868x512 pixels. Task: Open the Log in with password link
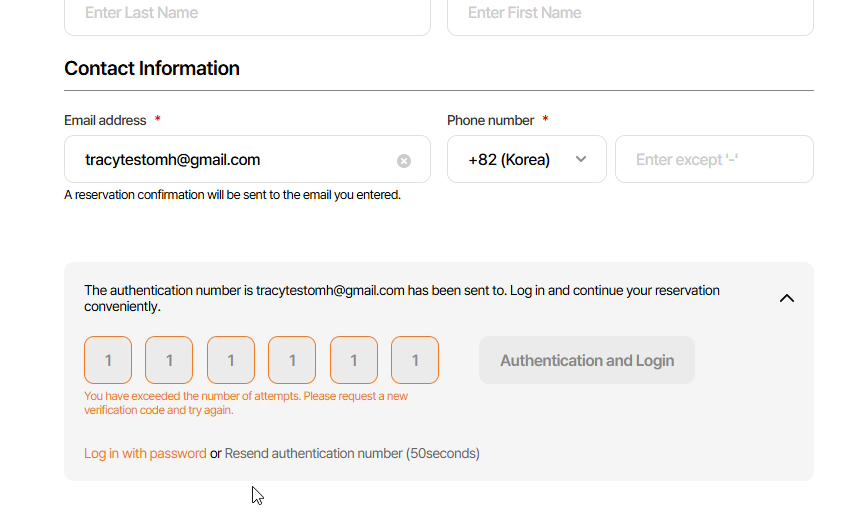pyautogui.click(x=145, y=453)
